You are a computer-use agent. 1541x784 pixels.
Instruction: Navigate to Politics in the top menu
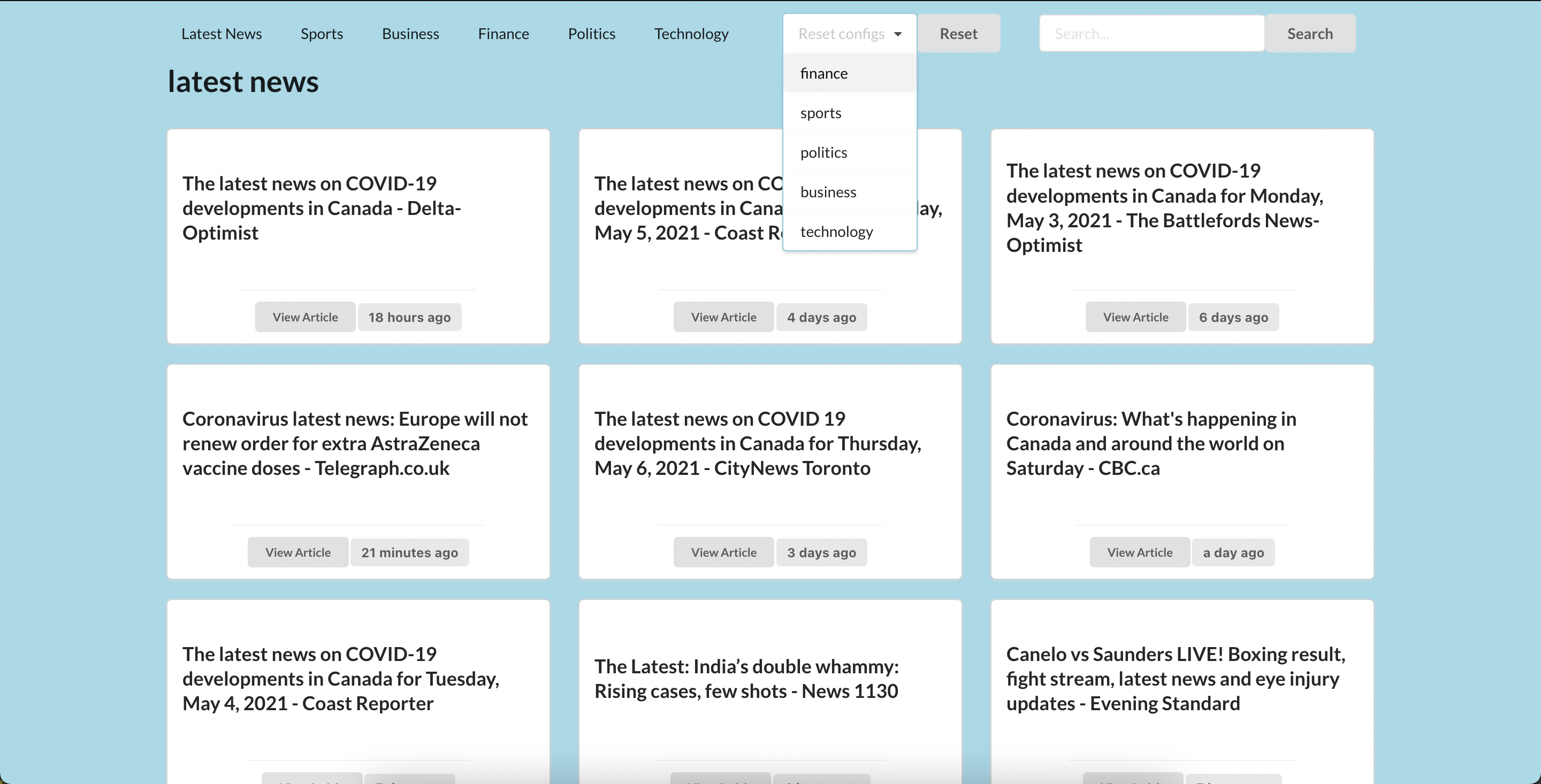coord(591,34)
